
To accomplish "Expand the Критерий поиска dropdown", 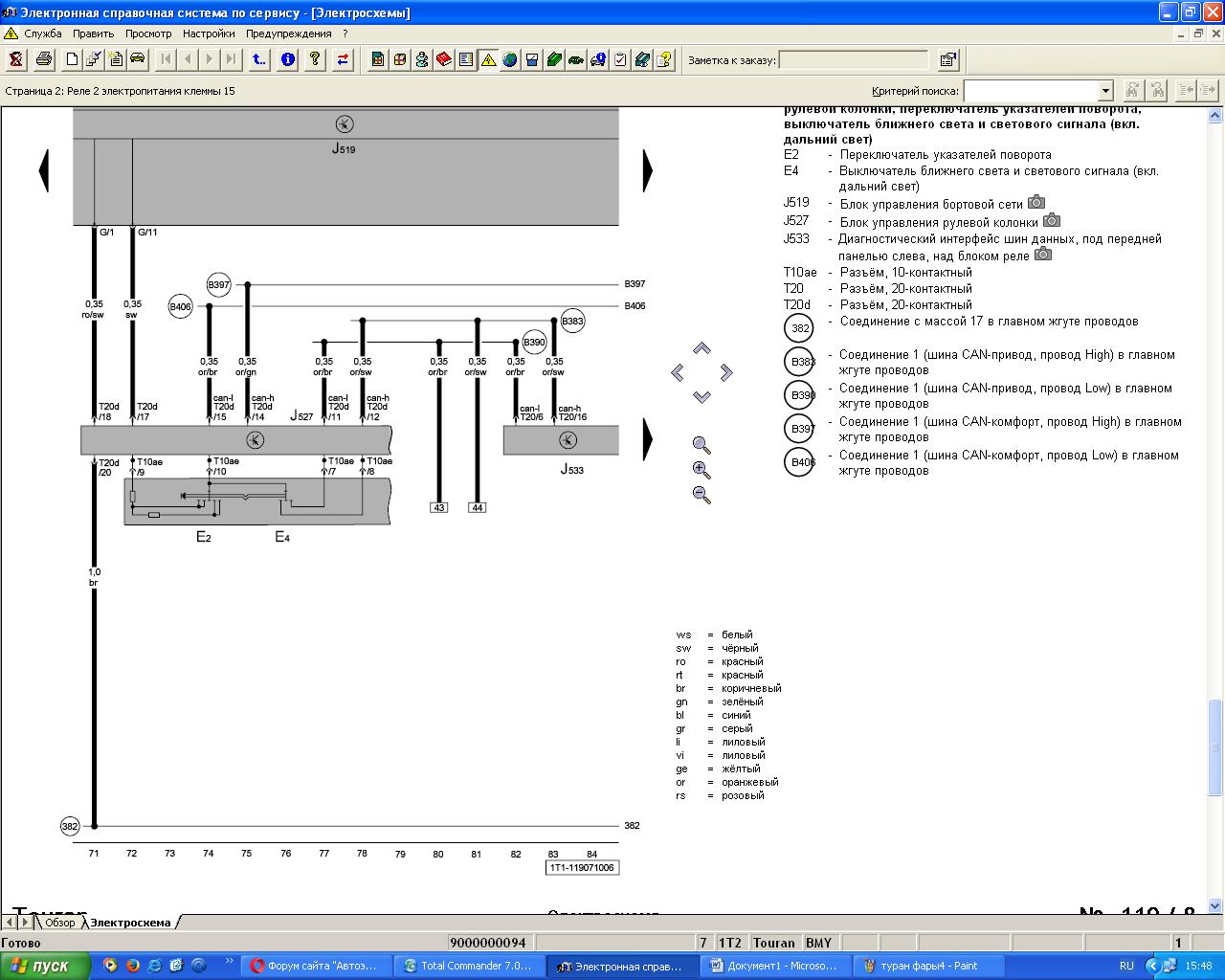I will (x=1105, y=91).
